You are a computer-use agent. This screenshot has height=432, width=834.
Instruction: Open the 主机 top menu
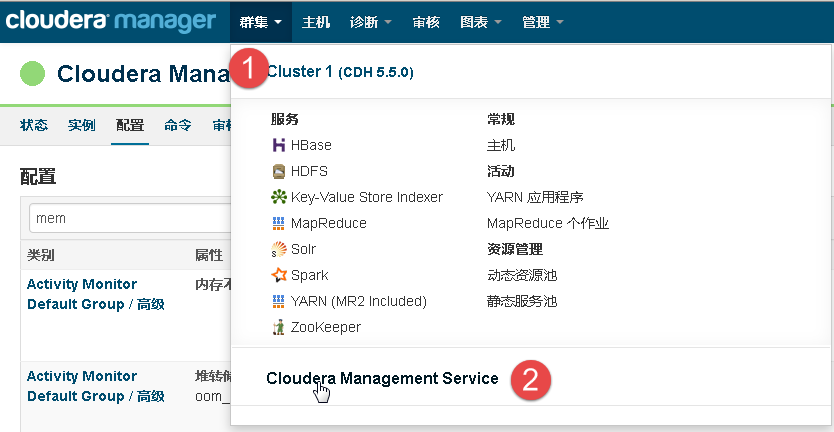pyautogui.click(x=316, y=22)
